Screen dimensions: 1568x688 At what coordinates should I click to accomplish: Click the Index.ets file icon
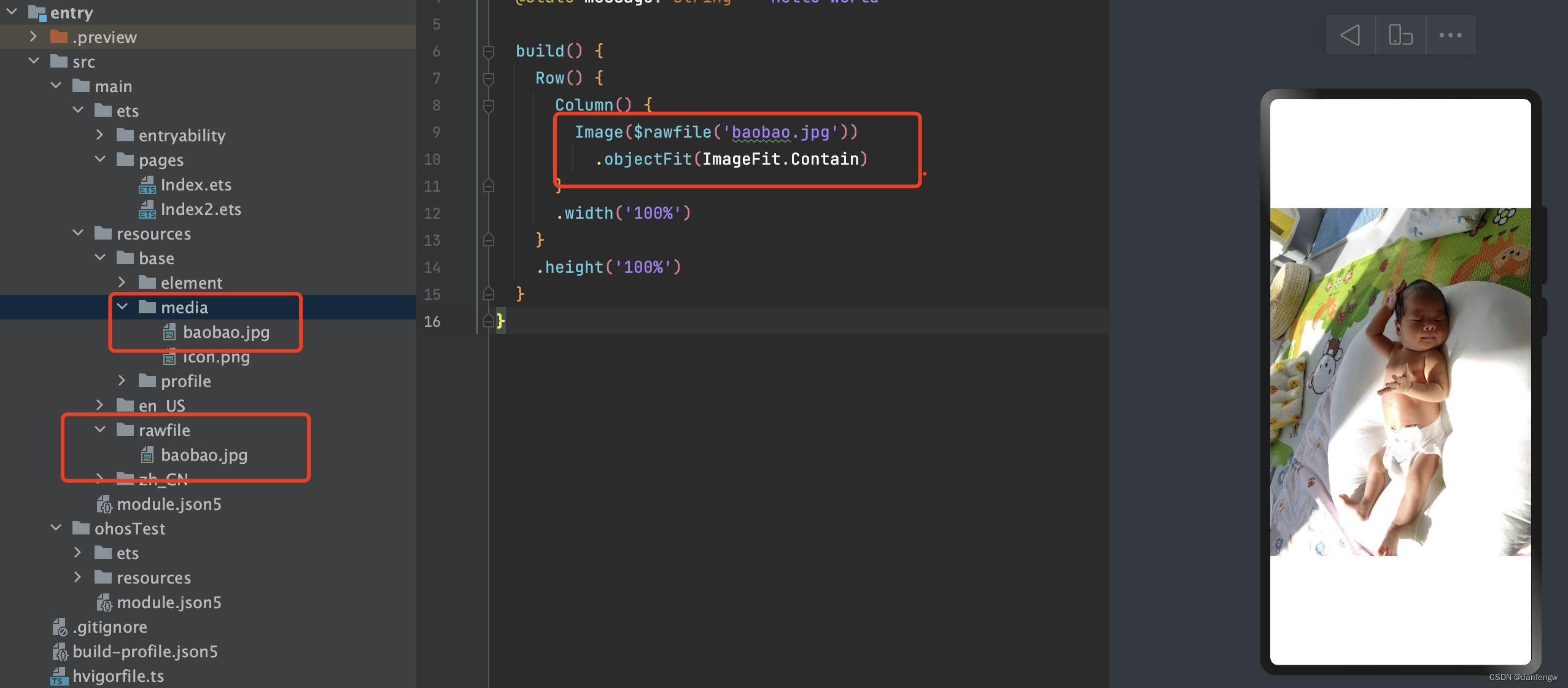[x=147, y=185]
